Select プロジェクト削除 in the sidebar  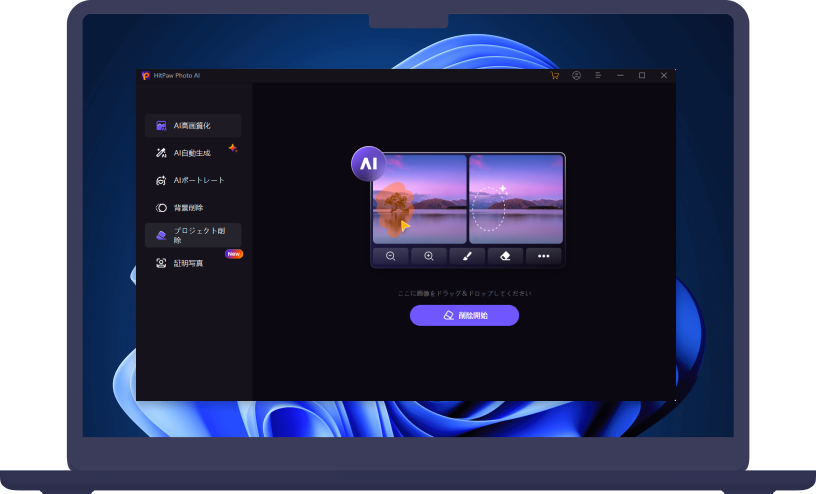point(193,235)
